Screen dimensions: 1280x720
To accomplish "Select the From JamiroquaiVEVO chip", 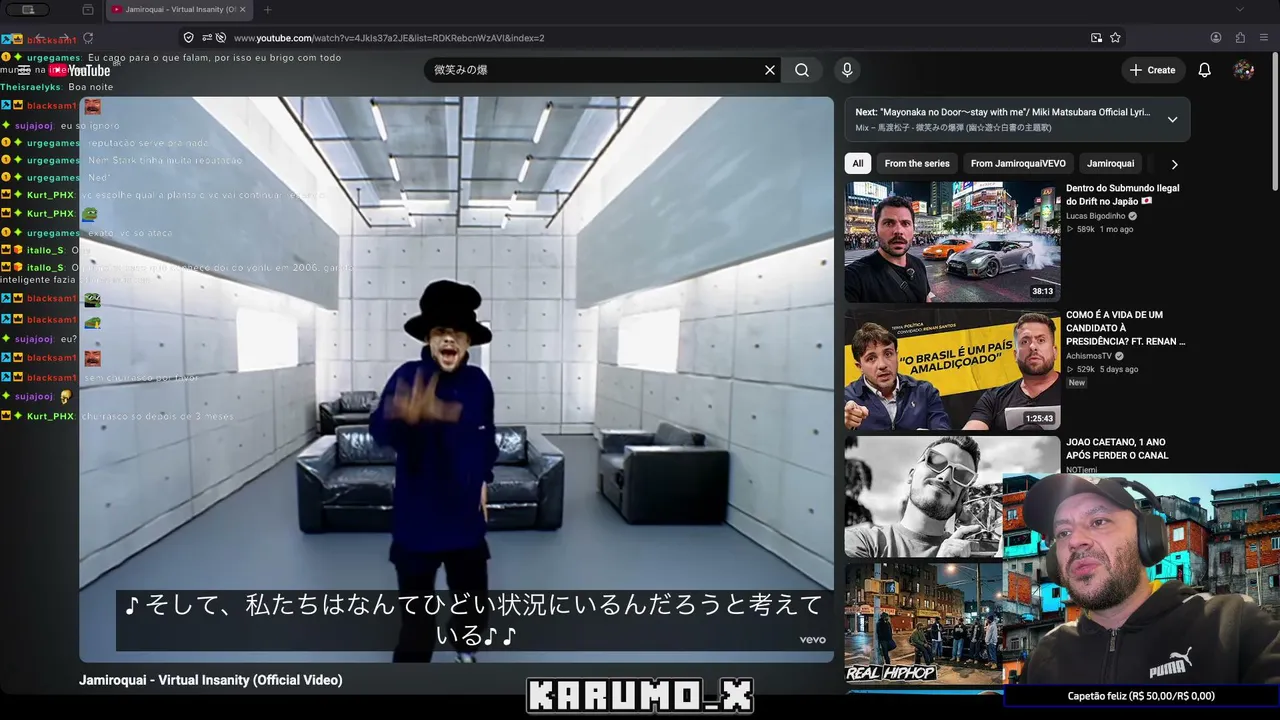I will pyautogui.click(x=1018, y=164).
